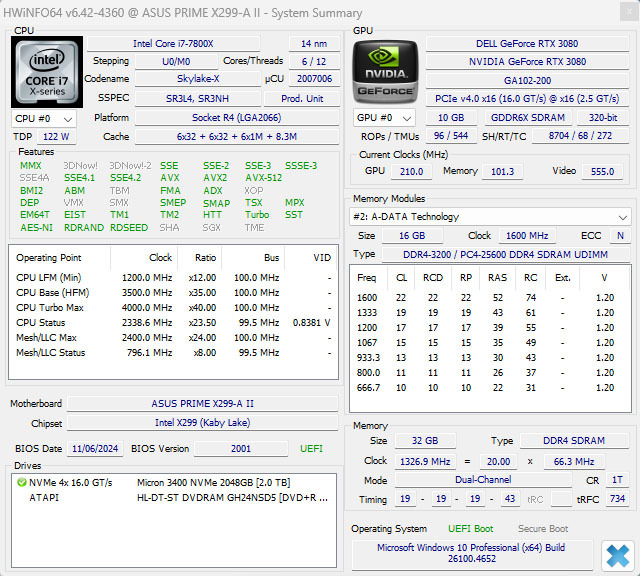Select the CPU Status row
The height and width of the screenshot is (576, 640).
[x=173, y=323]
